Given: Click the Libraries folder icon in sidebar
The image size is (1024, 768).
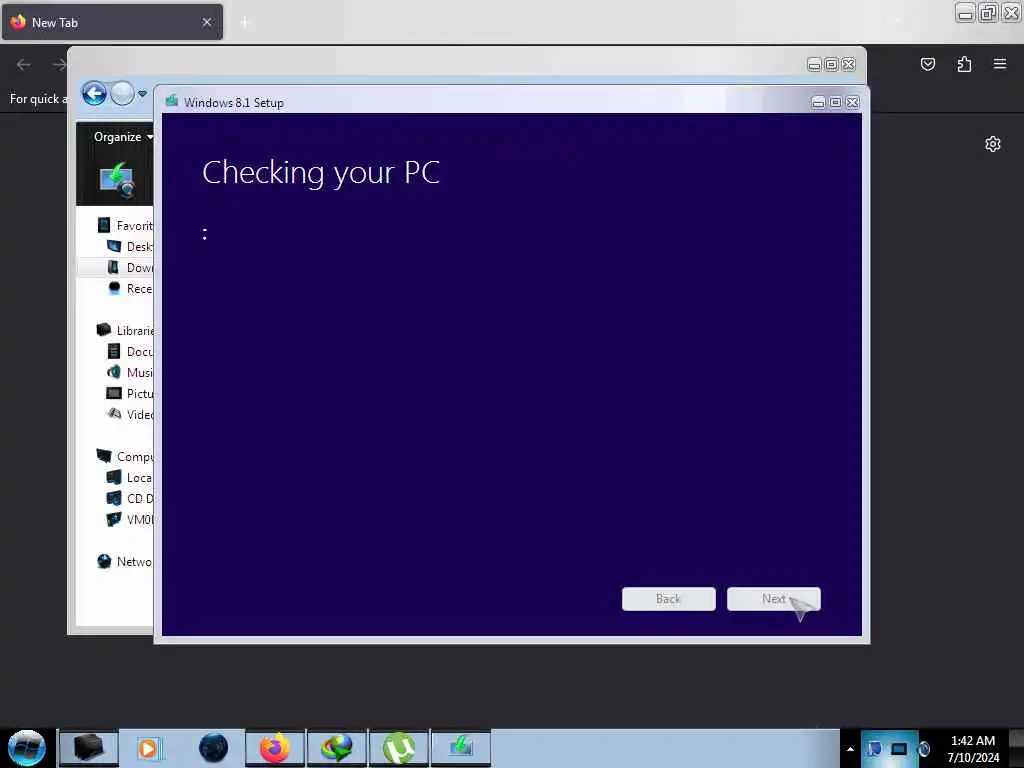Looking at the screenshot, I should 104,329.
